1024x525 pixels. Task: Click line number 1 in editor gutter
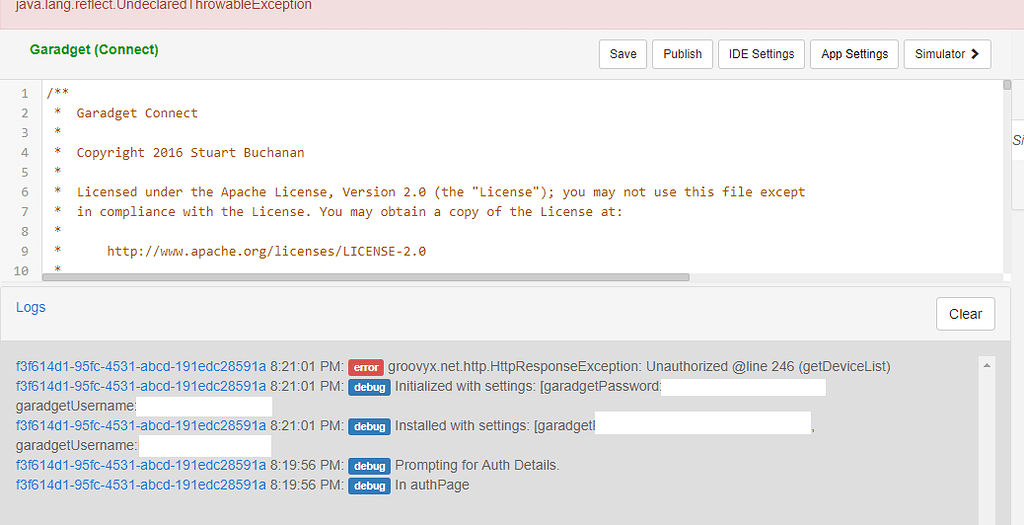pos(24,93)
